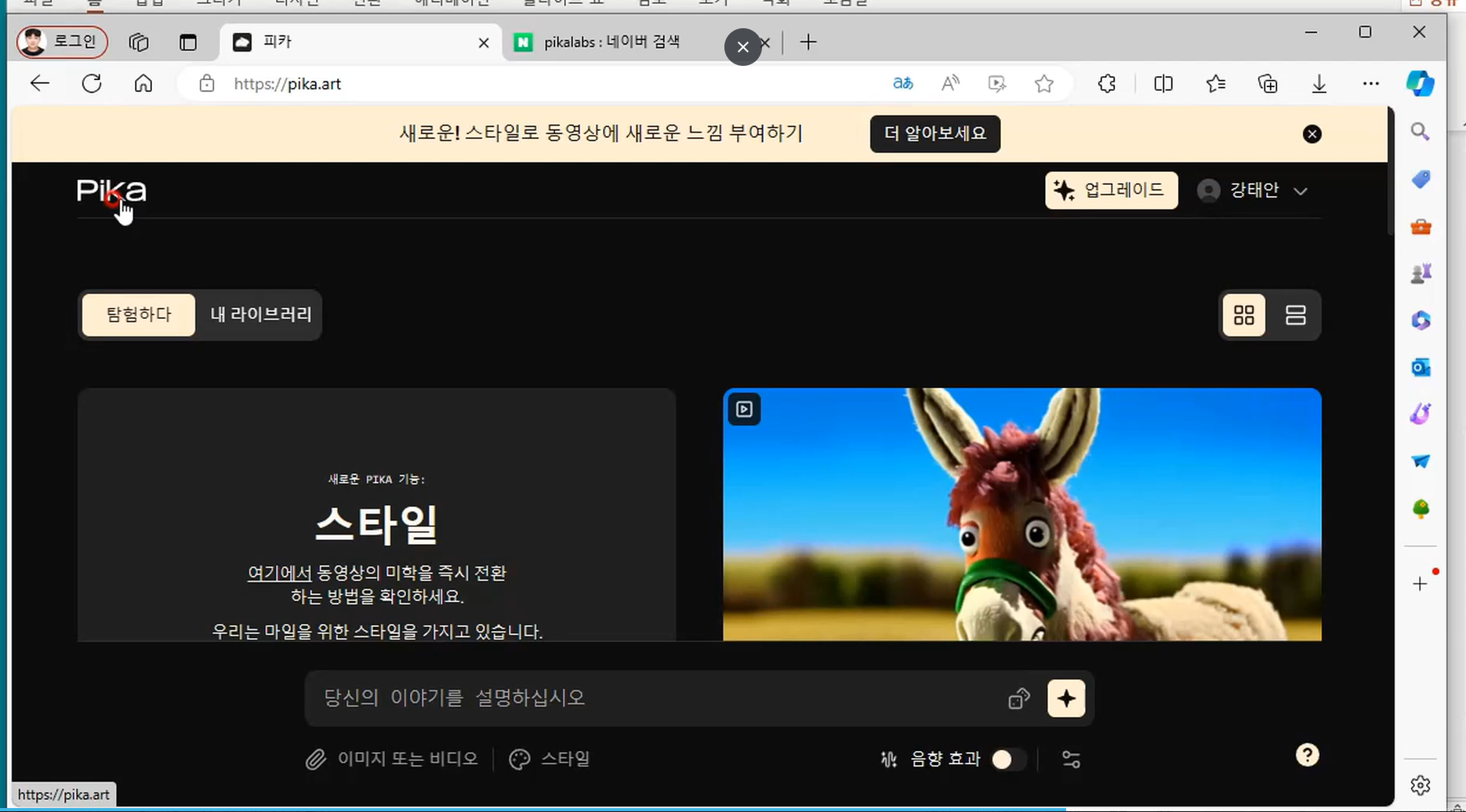Click the Pika logo
The image size is (1466, 812).
click(111, 191)
